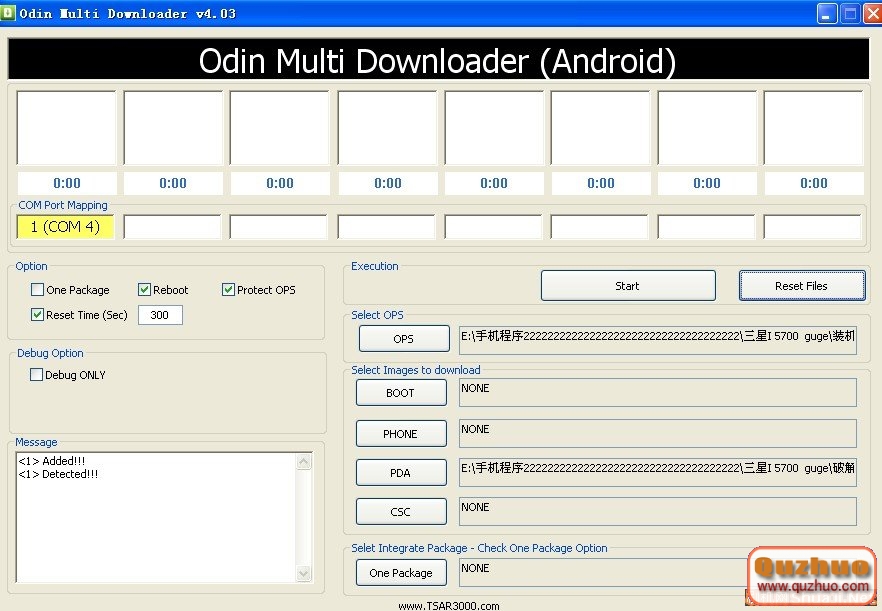Select a BOOT image file
Image resolution: width=882 pixels, height=611 pixels.
[x=401, y=393]
